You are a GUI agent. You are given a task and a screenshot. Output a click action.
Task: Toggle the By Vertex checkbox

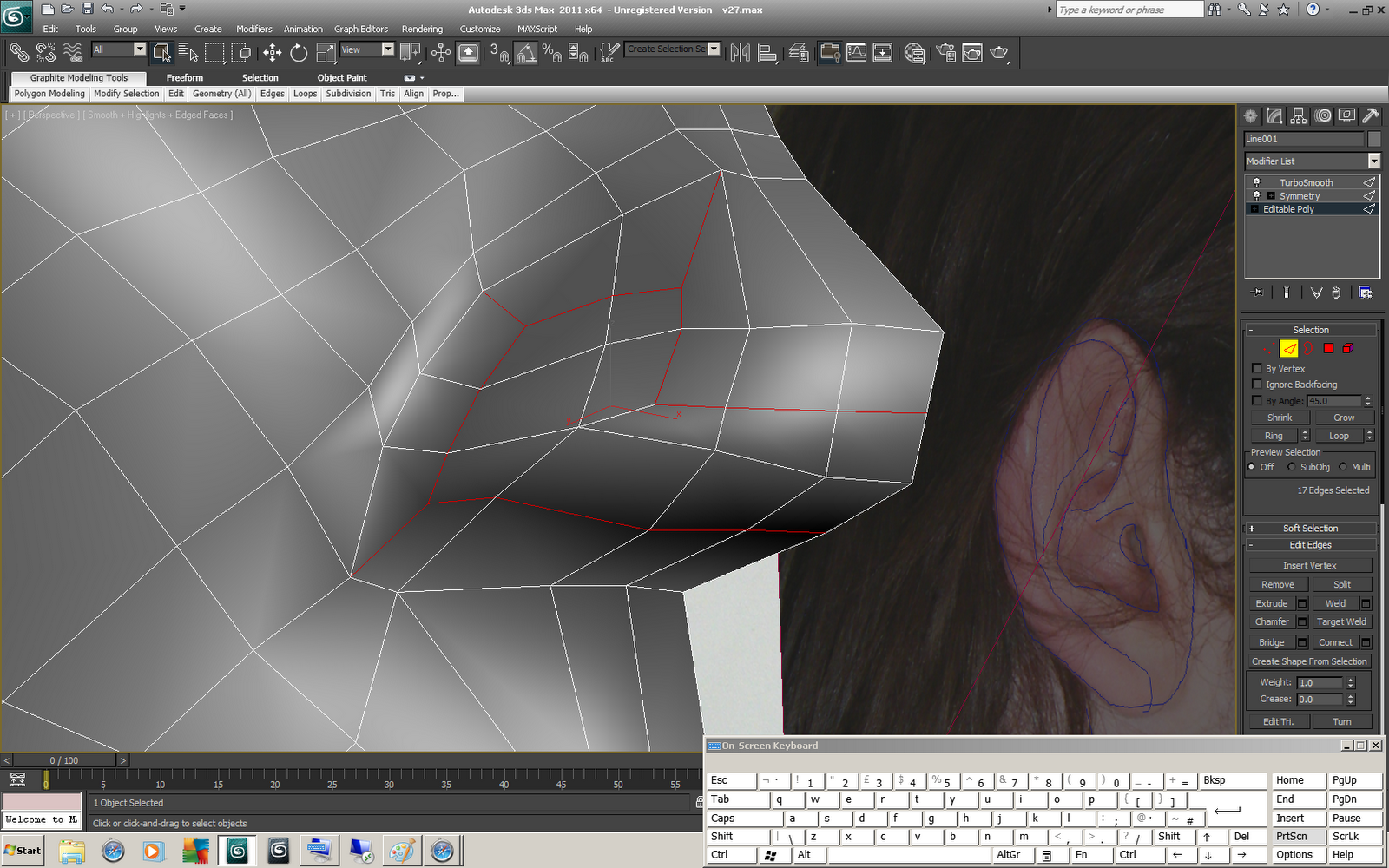click(1257, 368)
